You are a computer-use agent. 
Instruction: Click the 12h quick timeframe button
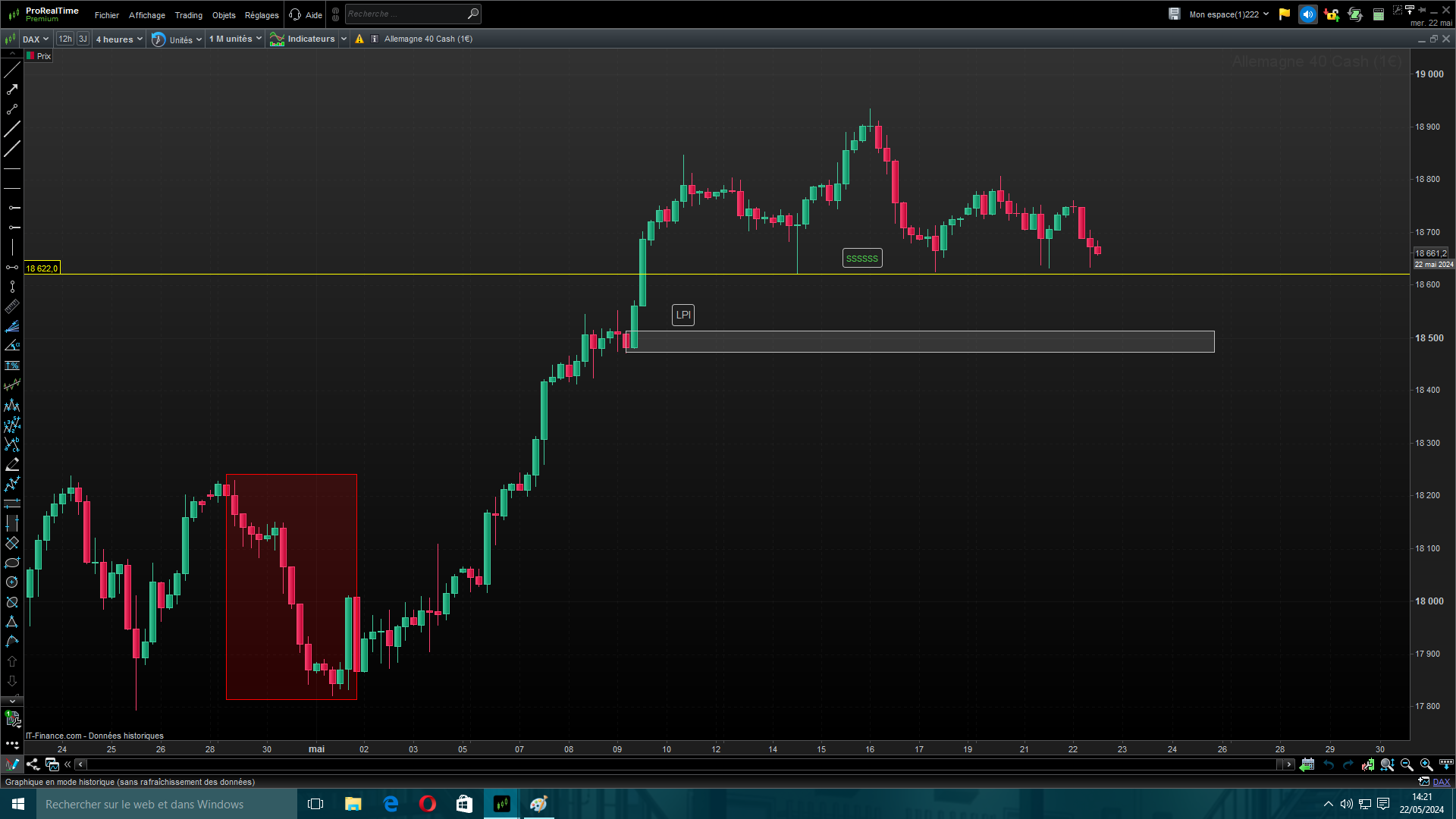pos(65,39)
